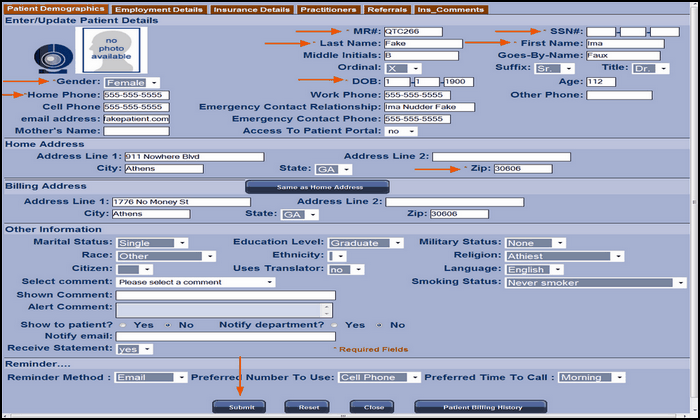This screenshot has width=700, height=420.
Task: Click Same as Home Address button
Action: tap(317, 187)
